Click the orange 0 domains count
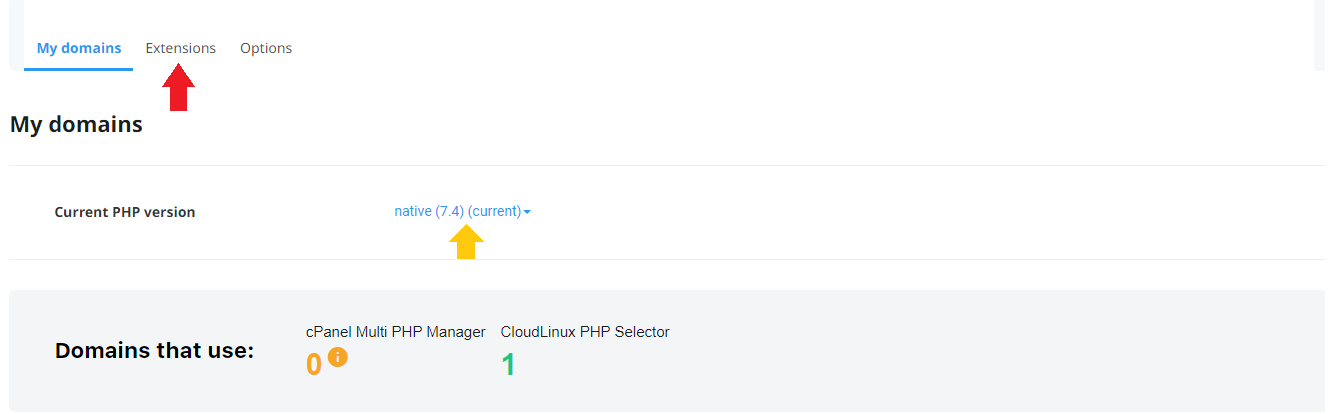This screenshot has width=1339, height=414. [x=314, y=365]
